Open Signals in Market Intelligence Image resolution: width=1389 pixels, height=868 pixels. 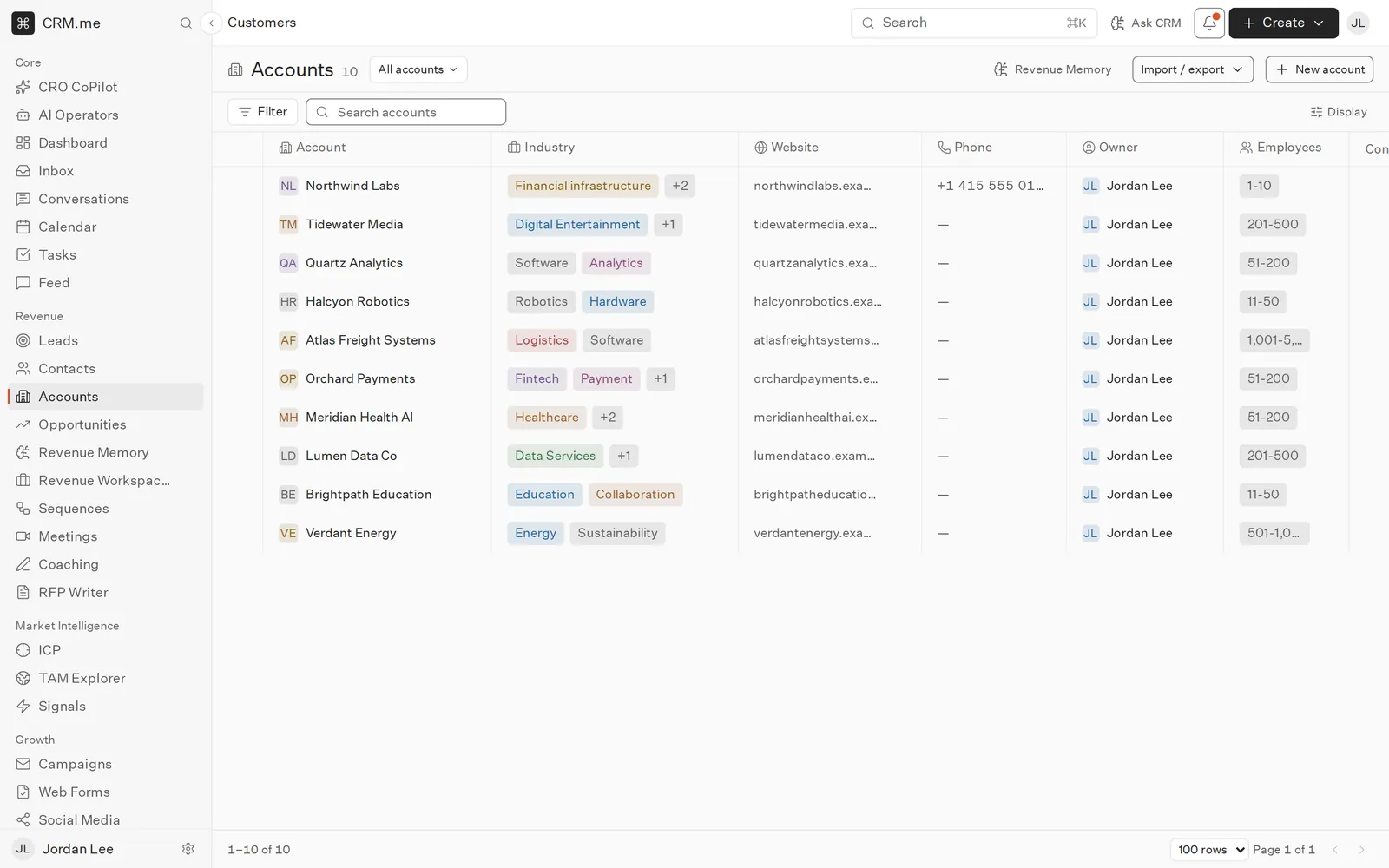106,706
